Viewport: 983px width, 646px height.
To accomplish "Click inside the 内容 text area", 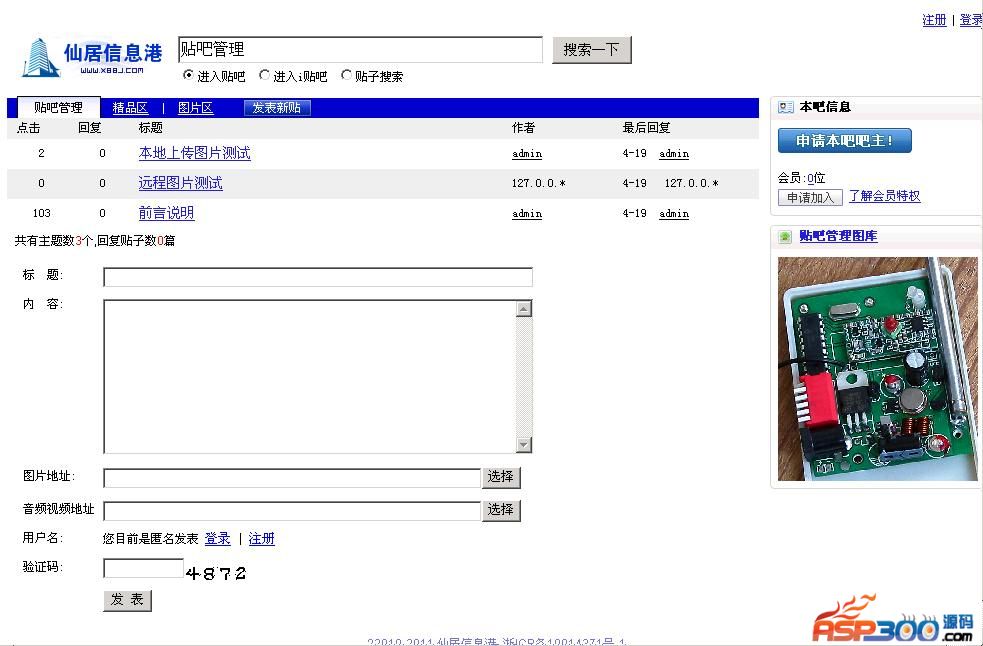I will [x=310, y=376].
